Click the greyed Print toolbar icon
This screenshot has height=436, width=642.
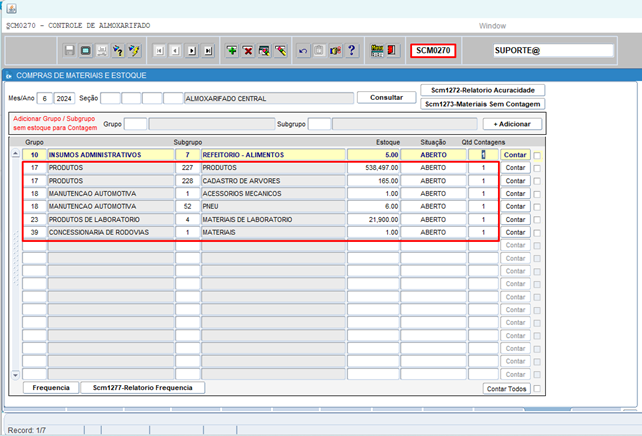[x=102, y=50]
